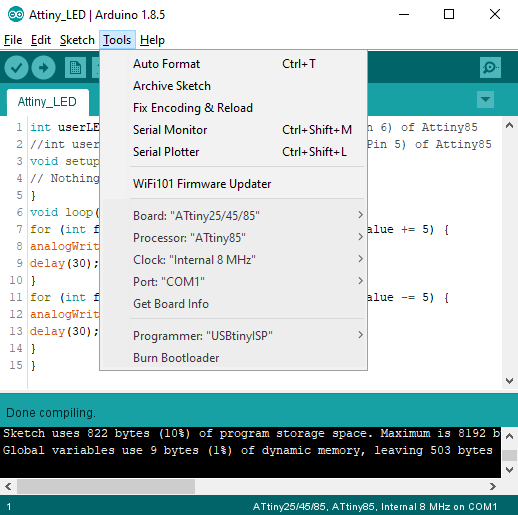Screen dimensions: 518x515
Task: Minimize the Arduino window
Action: pyautogui.click(x=404, y=14)
